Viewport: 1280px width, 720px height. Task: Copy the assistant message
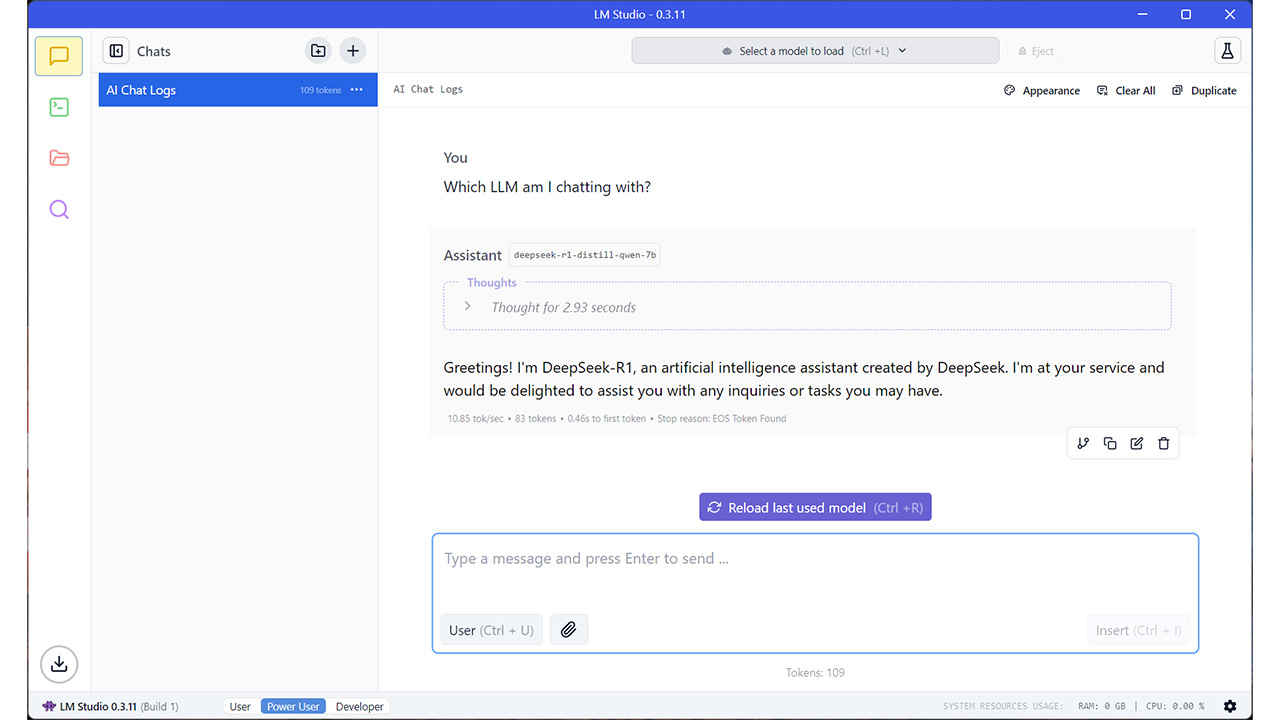tap(1110, 443)
